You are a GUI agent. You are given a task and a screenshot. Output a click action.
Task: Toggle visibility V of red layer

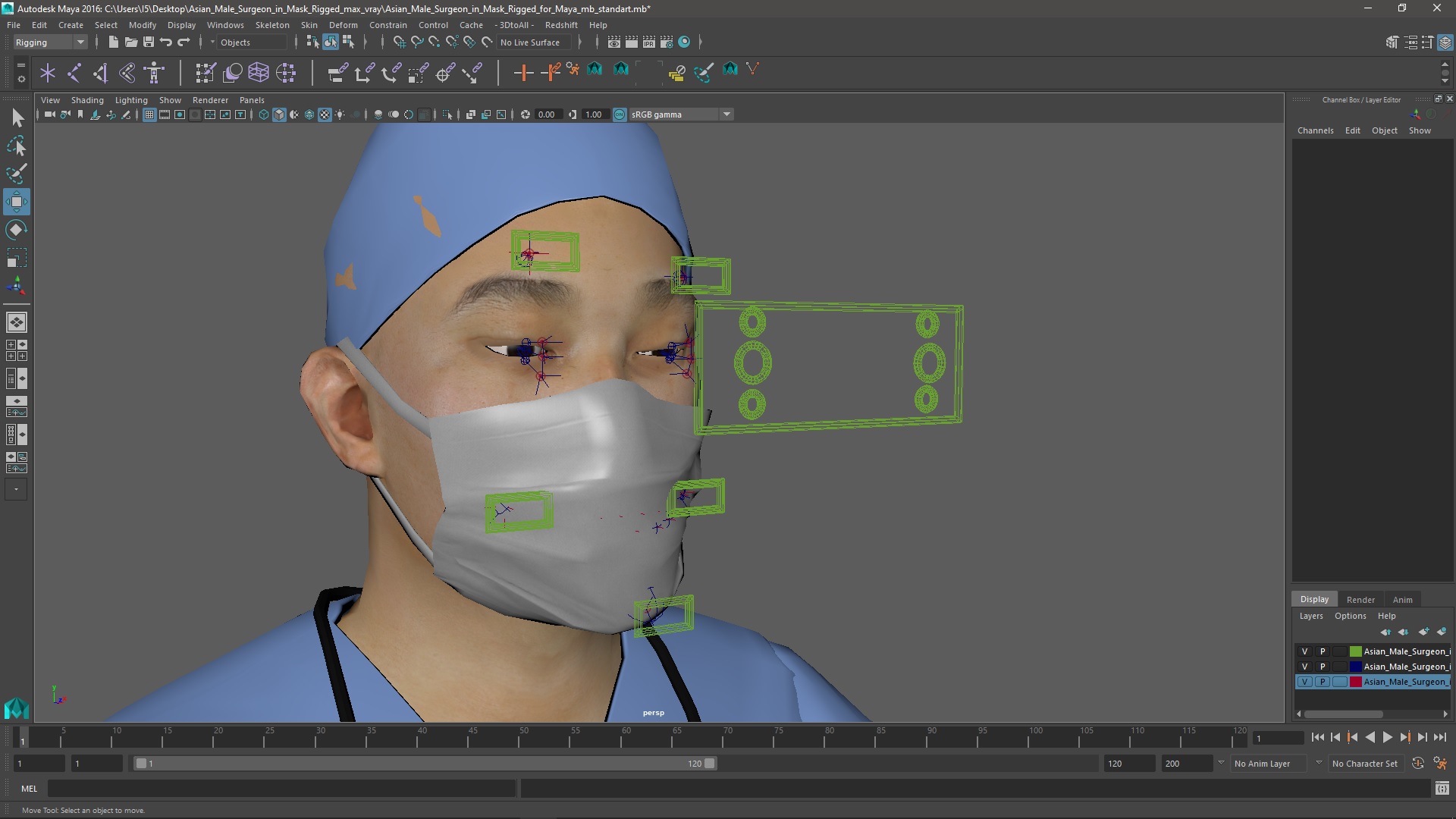[x=1304, y=682]
